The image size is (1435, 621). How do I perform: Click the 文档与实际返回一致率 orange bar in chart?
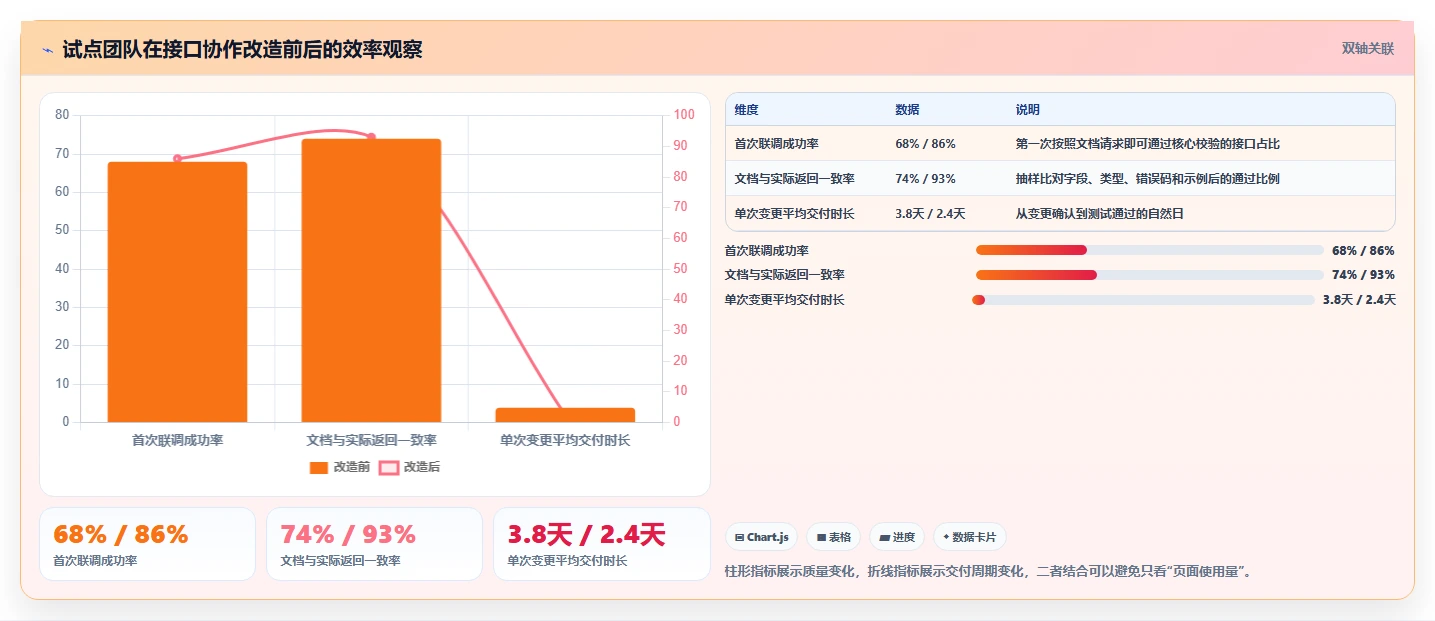pos(371,280)
